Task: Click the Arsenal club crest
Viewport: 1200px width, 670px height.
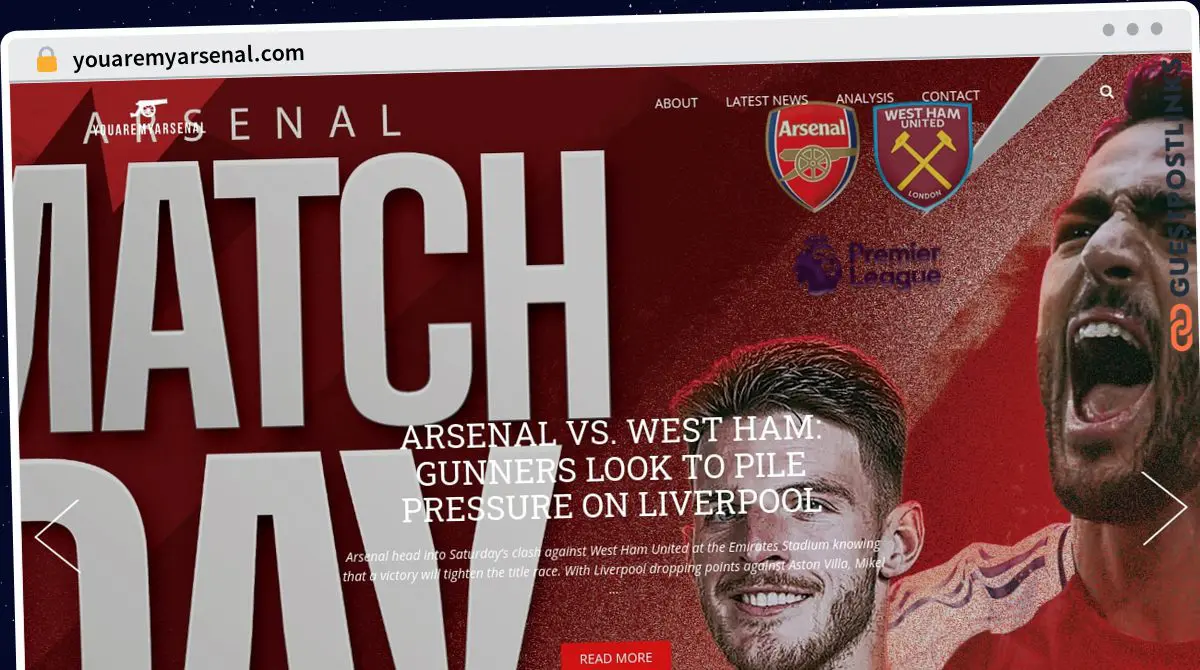Action: (812, 156)
